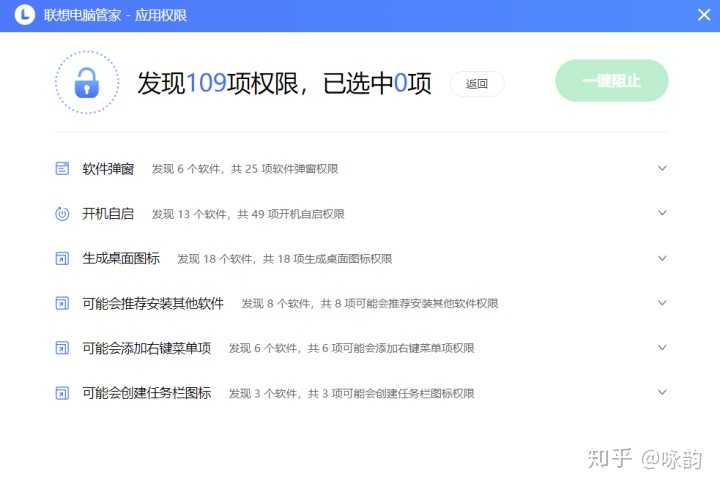Click the blue padlock icon
Viewport: 720px width, 489px height.
click(x=86, y=83)
